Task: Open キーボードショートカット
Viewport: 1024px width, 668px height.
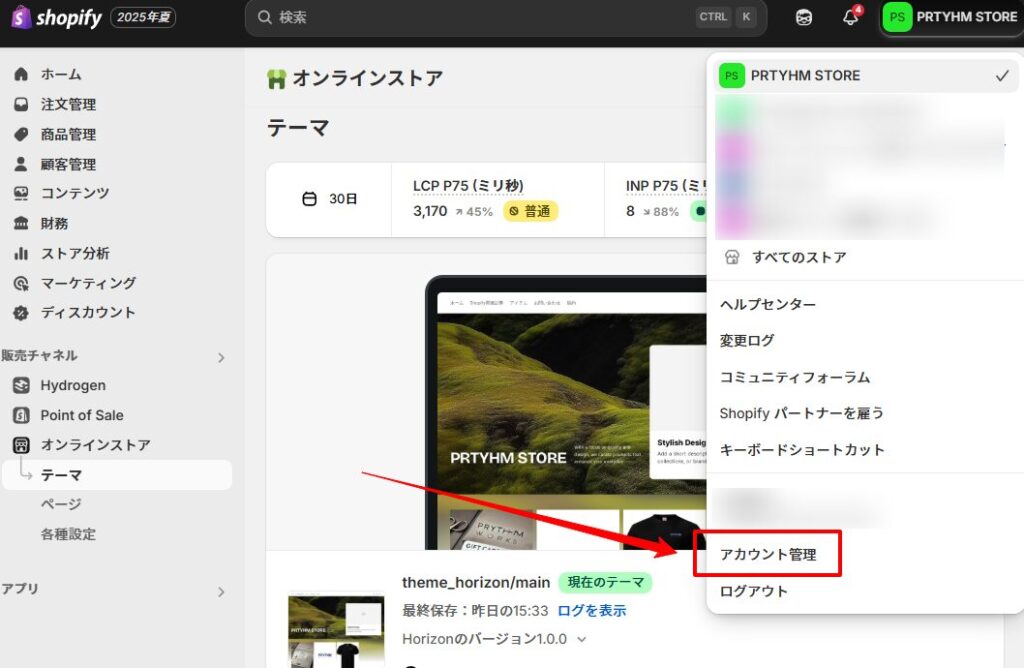Action: [802, 449]
